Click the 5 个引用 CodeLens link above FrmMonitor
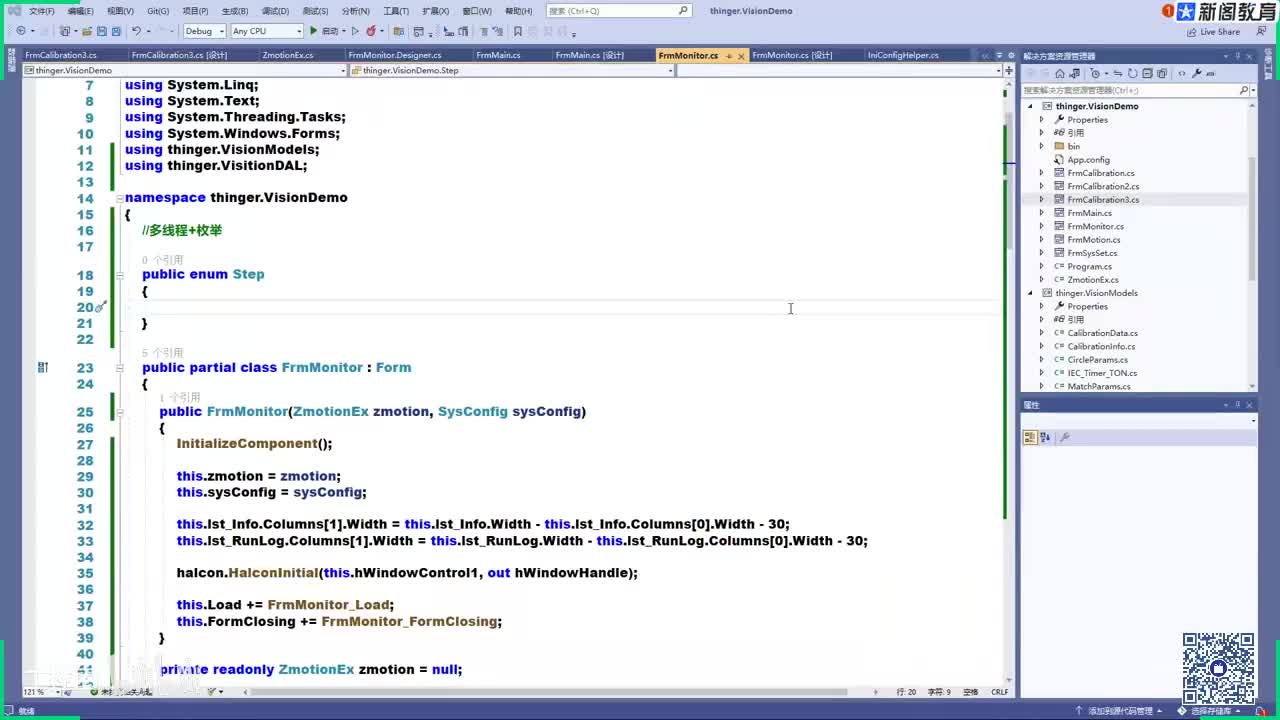 coord(162,353)
